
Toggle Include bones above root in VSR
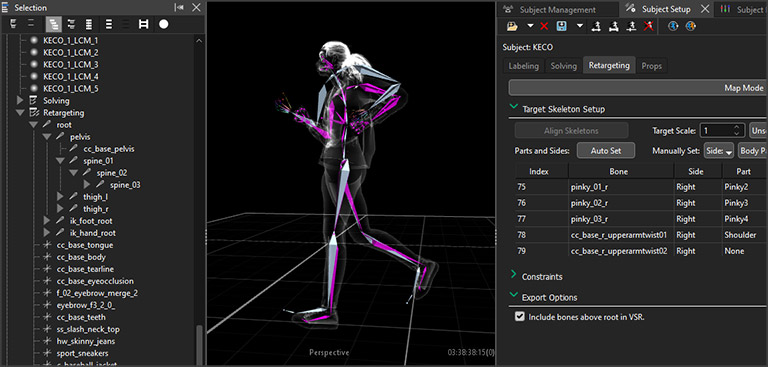click(x=520, y=317)
